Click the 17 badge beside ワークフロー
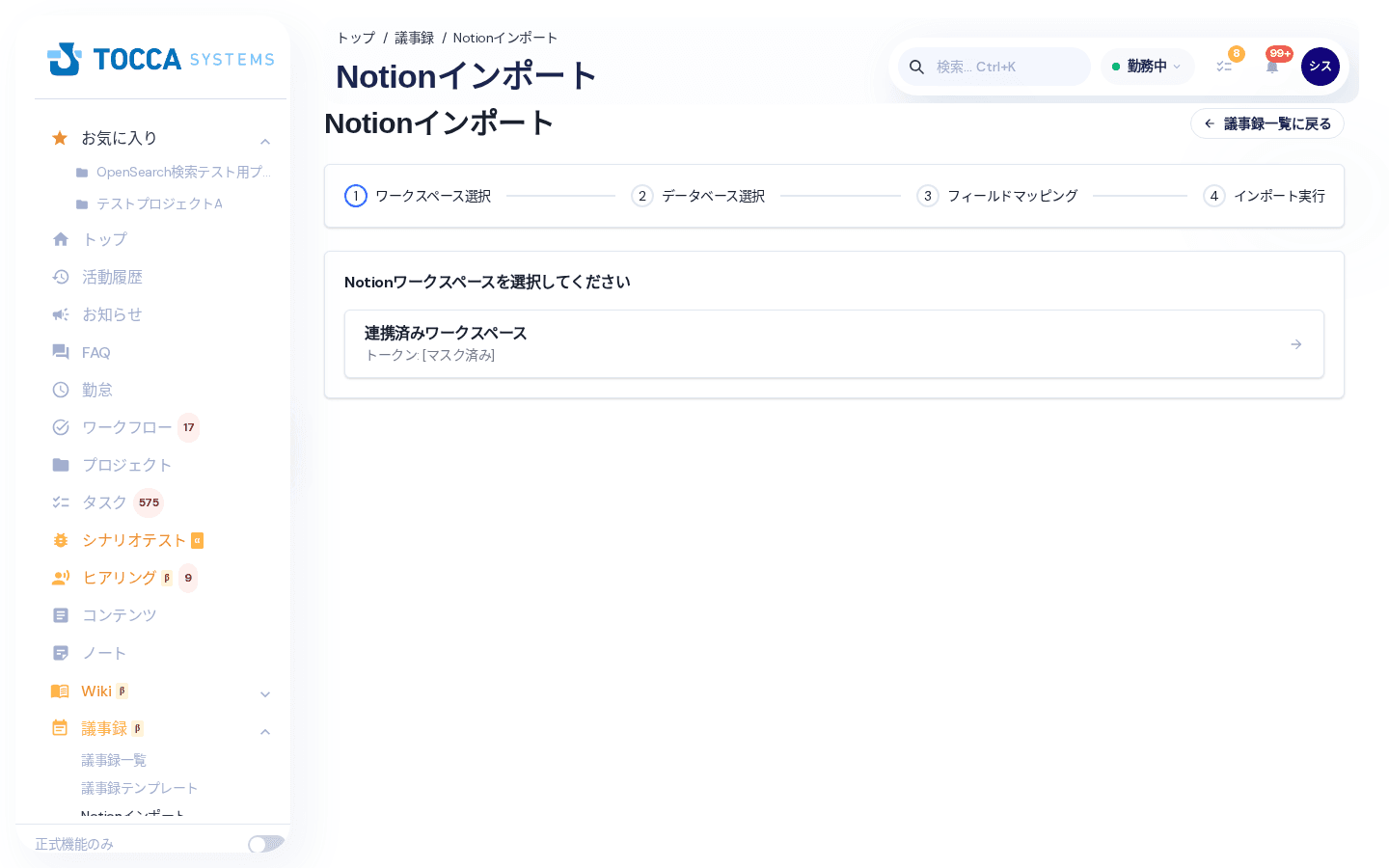The image size is (1389, 868). coord(189,427)
